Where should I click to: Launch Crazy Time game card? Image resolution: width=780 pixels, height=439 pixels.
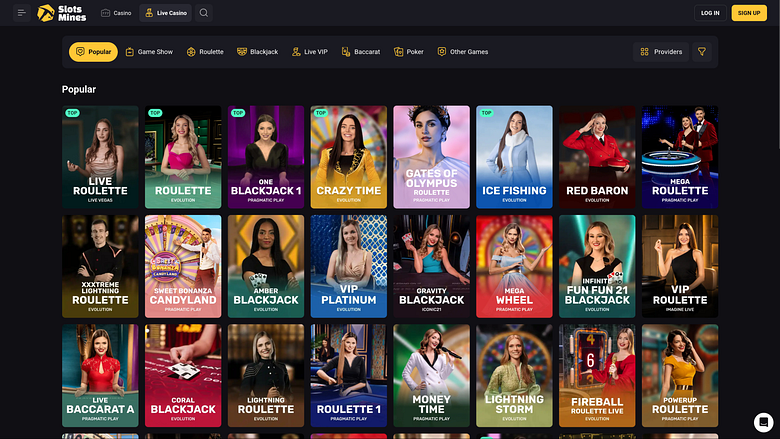tap(349, 157)
